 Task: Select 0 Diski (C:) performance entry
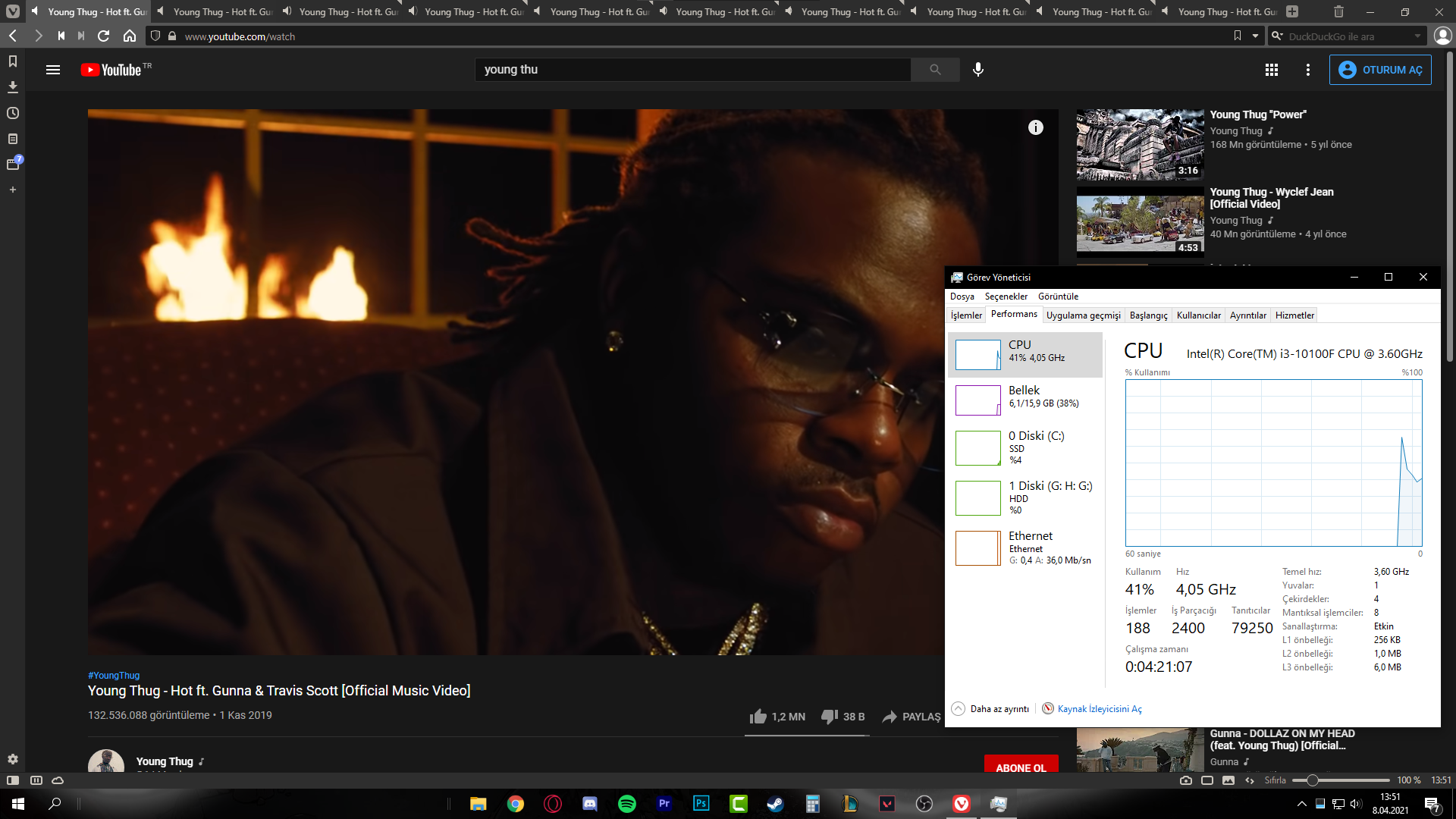[1025, 447]
